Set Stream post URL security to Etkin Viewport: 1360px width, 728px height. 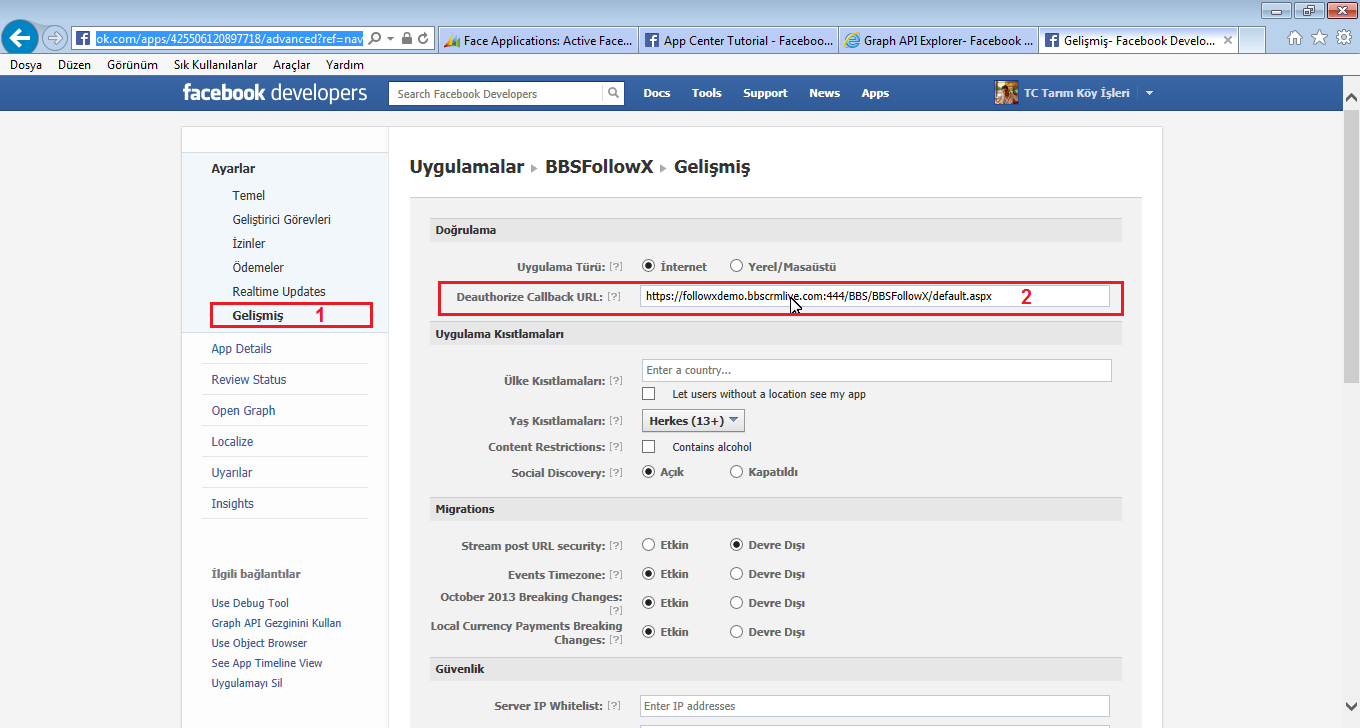click(x=649, y=545)
